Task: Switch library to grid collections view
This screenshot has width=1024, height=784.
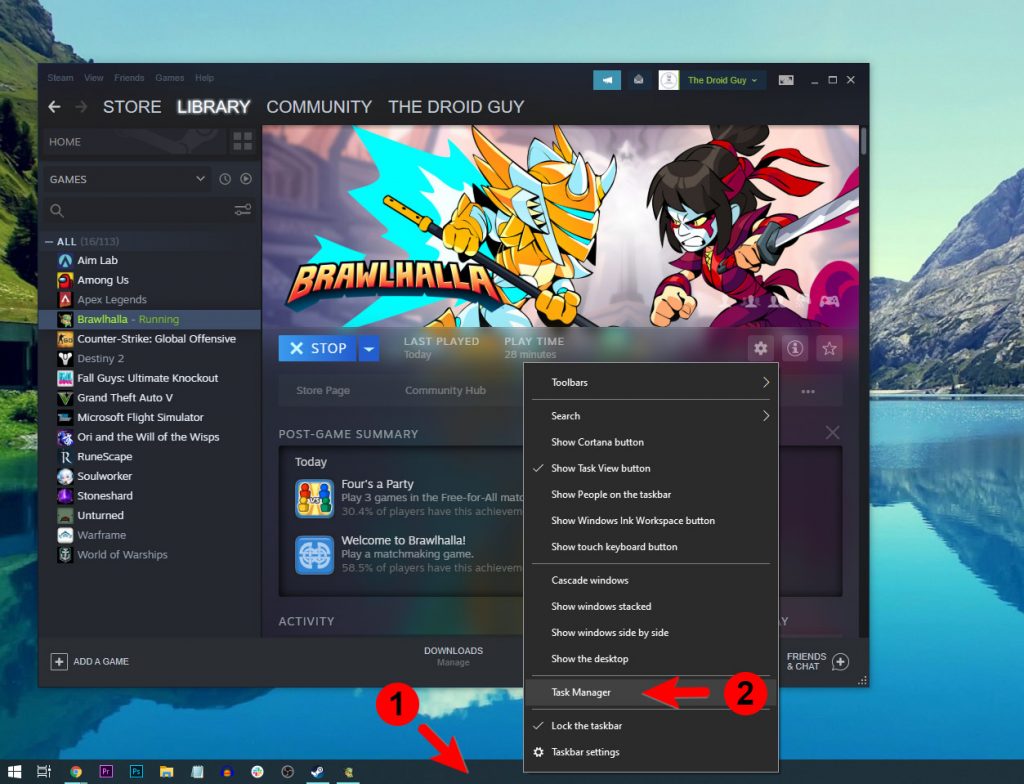Action: pyautogui.click(x=242, y=141)
